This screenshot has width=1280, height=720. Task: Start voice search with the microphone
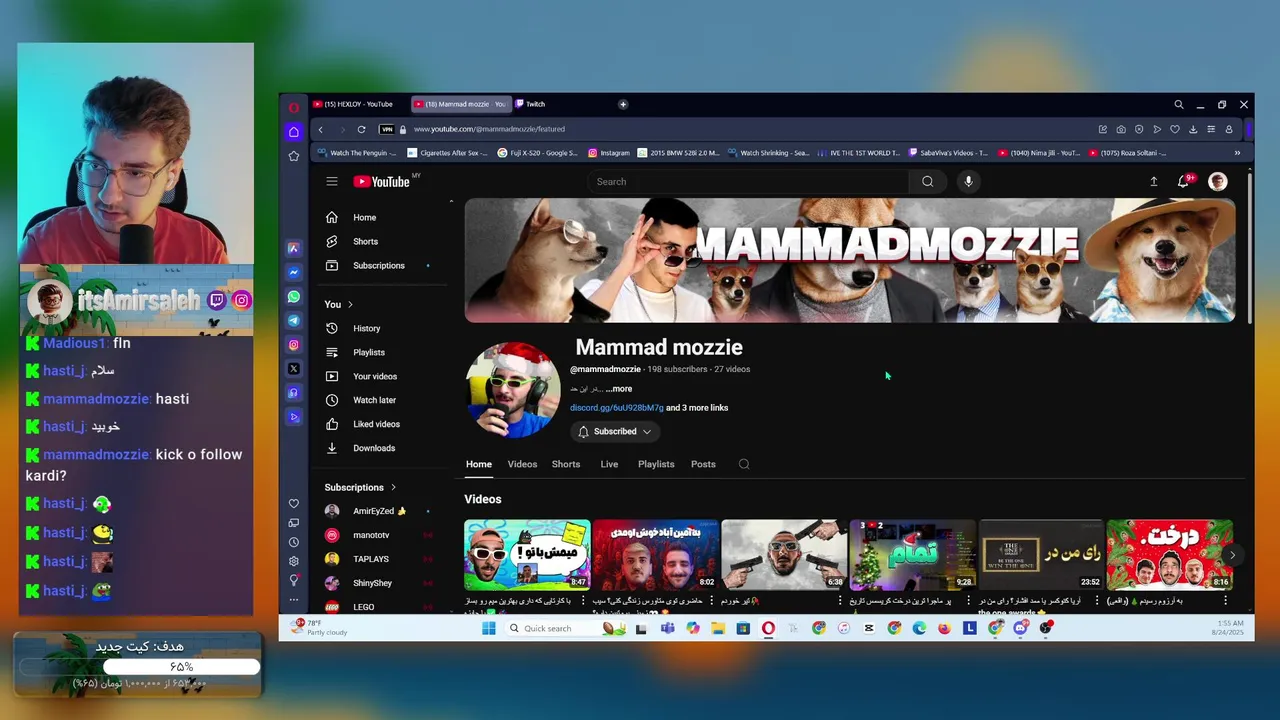[968, 182]
